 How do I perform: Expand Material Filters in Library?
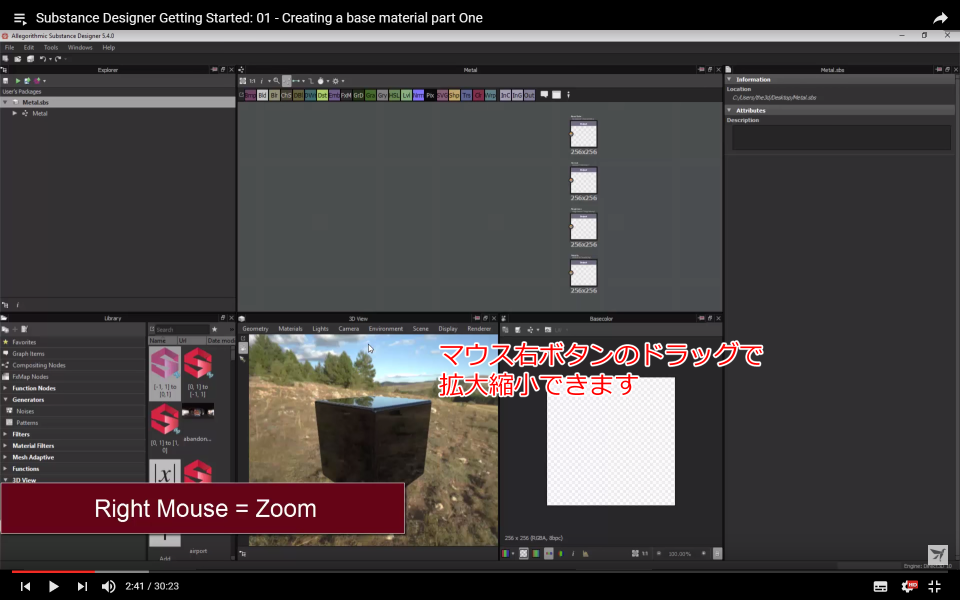coord(6,446)
